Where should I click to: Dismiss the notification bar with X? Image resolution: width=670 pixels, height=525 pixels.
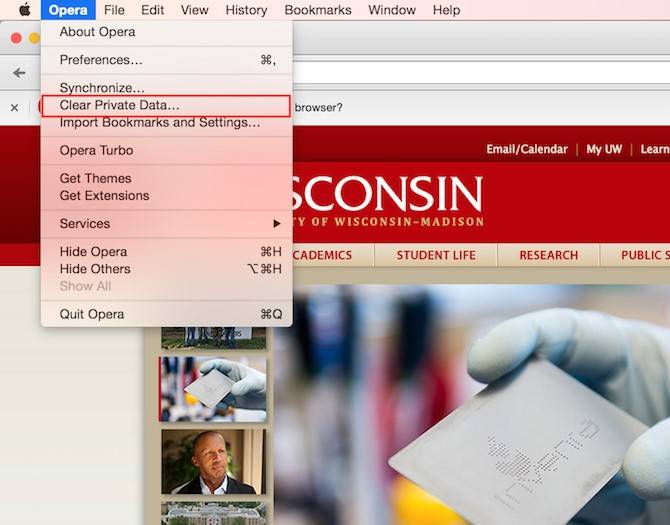point(15,108)
